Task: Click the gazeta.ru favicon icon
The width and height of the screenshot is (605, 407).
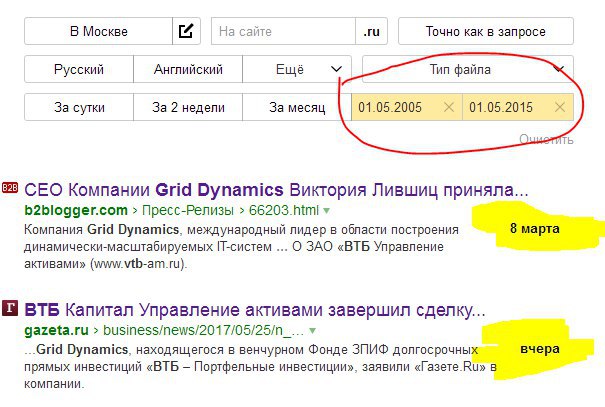Action: click(10, 308)
